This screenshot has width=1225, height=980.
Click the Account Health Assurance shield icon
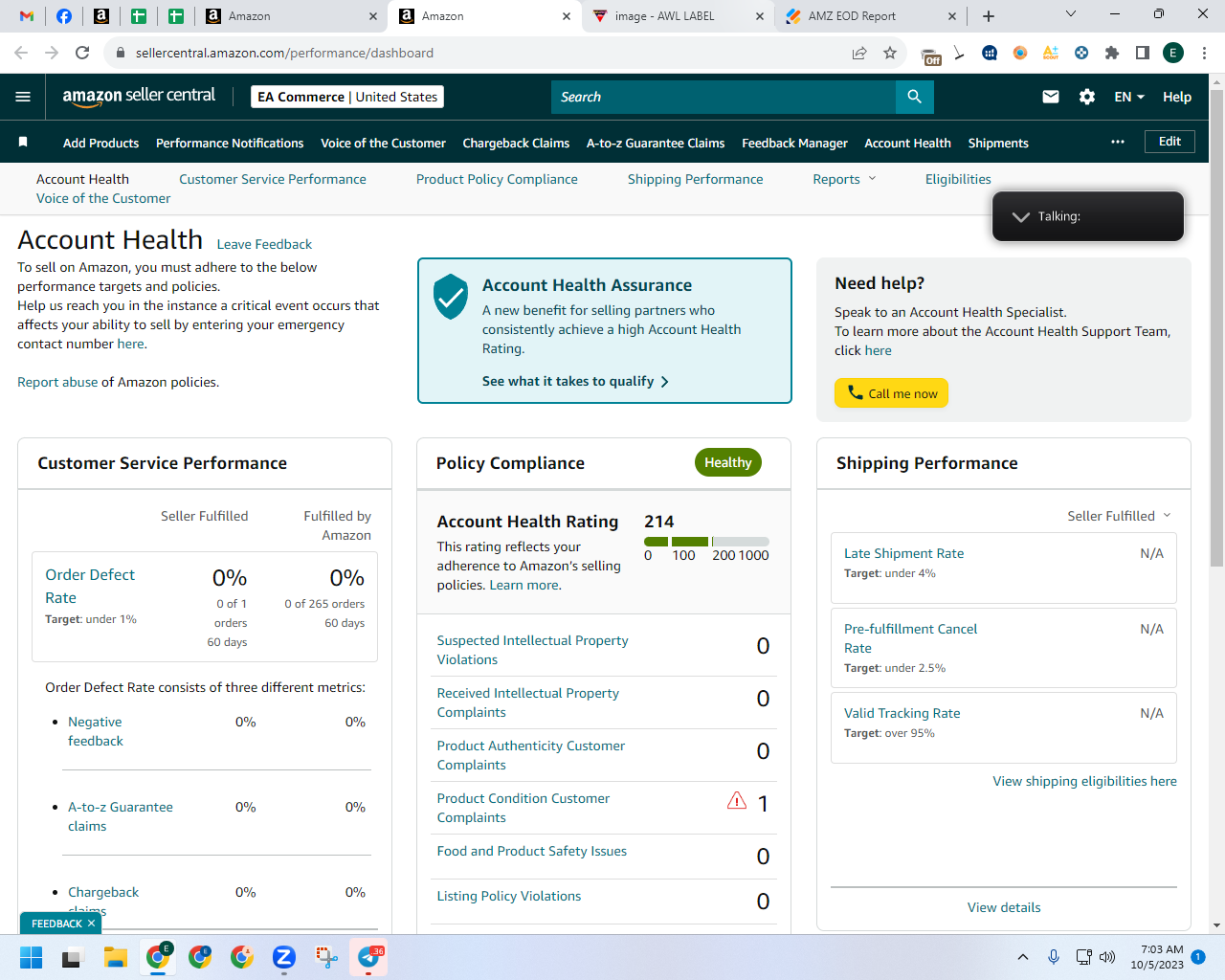click(451, 297)
